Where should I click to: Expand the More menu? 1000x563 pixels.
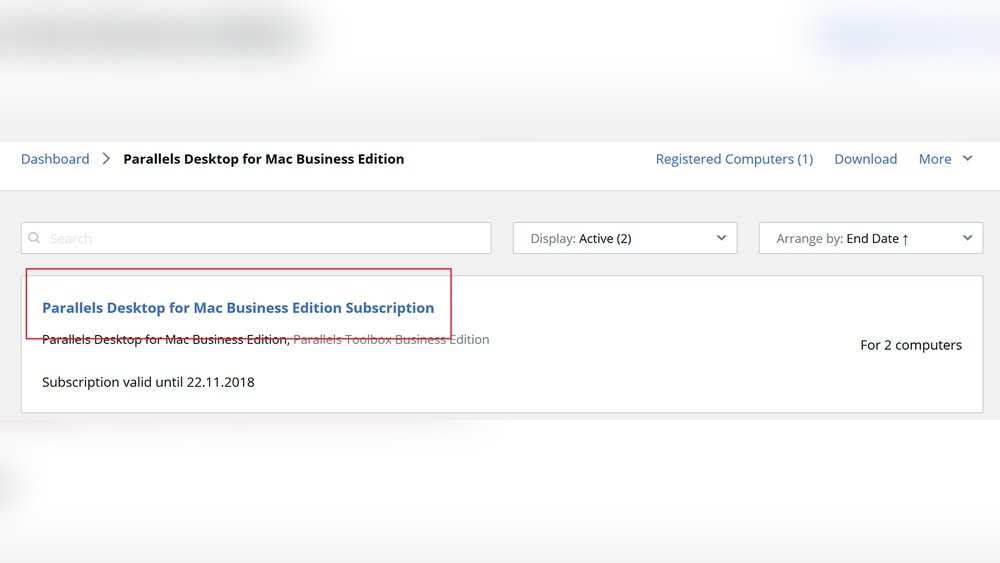tap(935, 159)
